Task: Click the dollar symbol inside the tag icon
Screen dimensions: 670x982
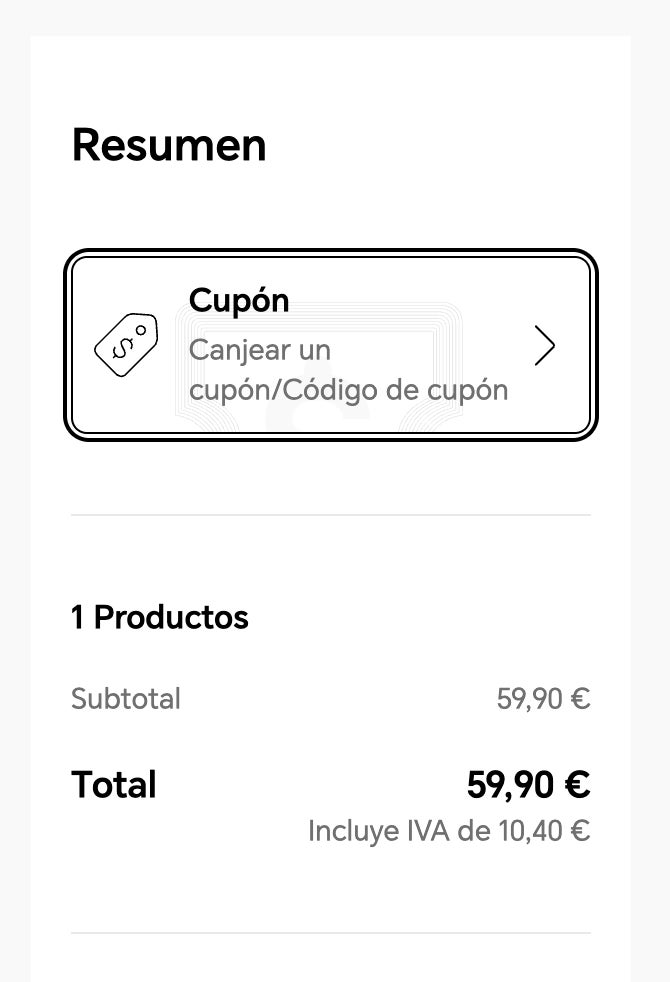Action: click(x=123, y=348)
